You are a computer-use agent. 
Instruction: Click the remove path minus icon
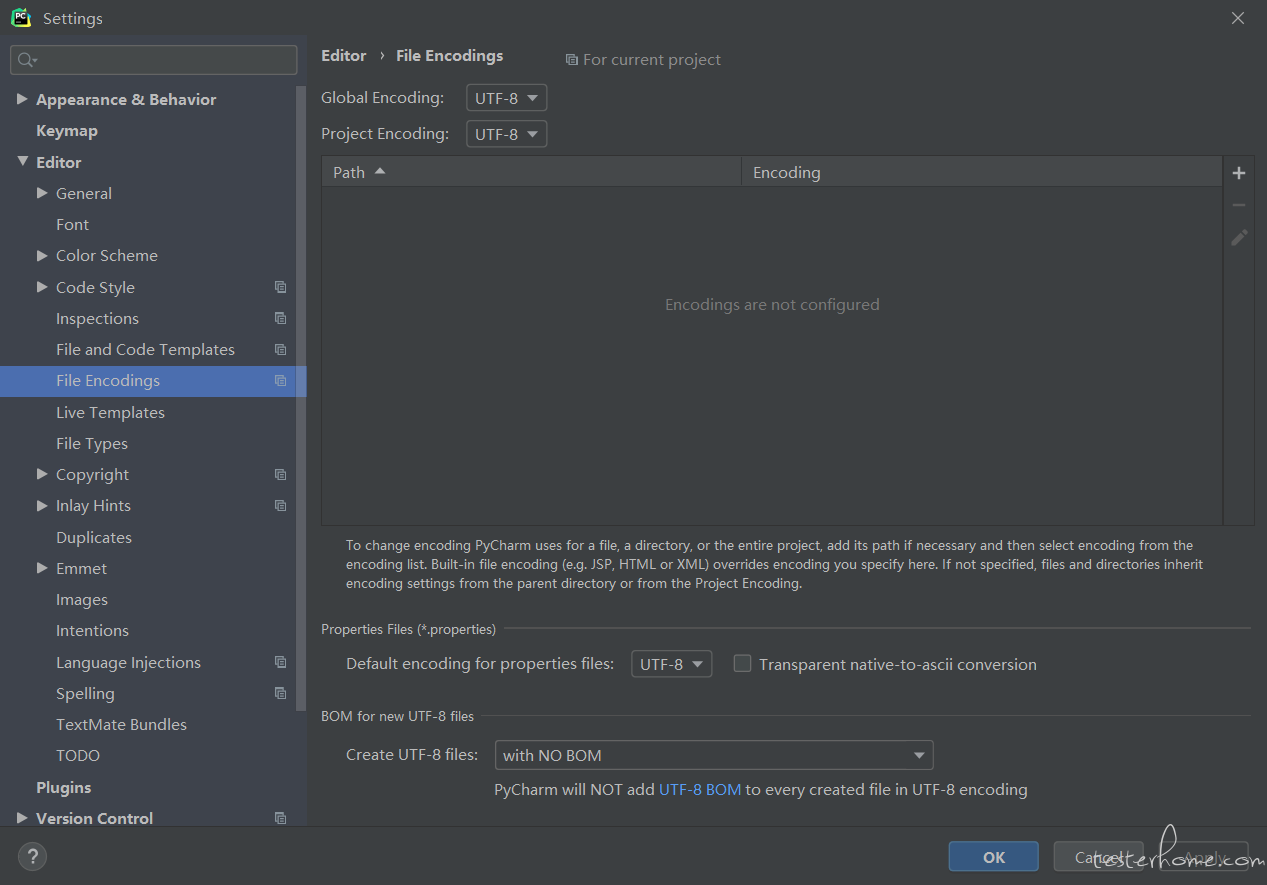click(x=1239, y=205)
